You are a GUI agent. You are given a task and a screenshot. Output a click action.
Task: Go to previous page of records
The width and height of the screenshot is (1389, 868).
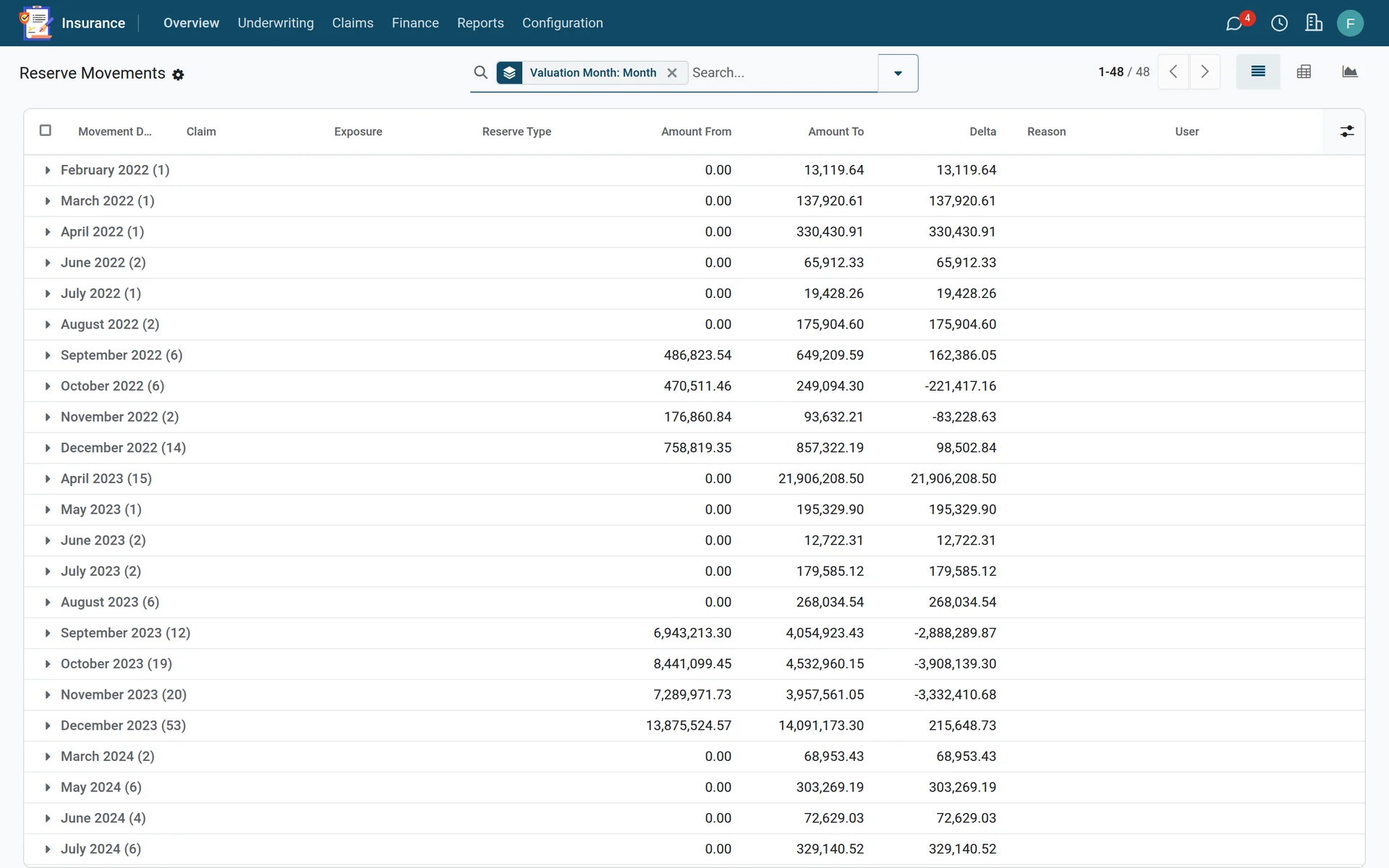(x=1173, y=72)
